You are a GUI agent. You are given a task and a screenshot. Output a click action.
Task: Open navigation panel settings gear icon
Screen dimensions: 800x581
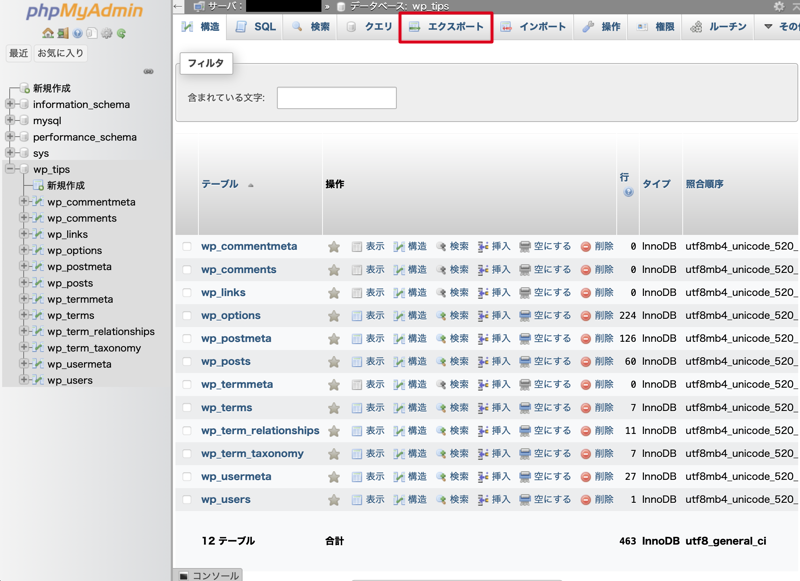107,33
